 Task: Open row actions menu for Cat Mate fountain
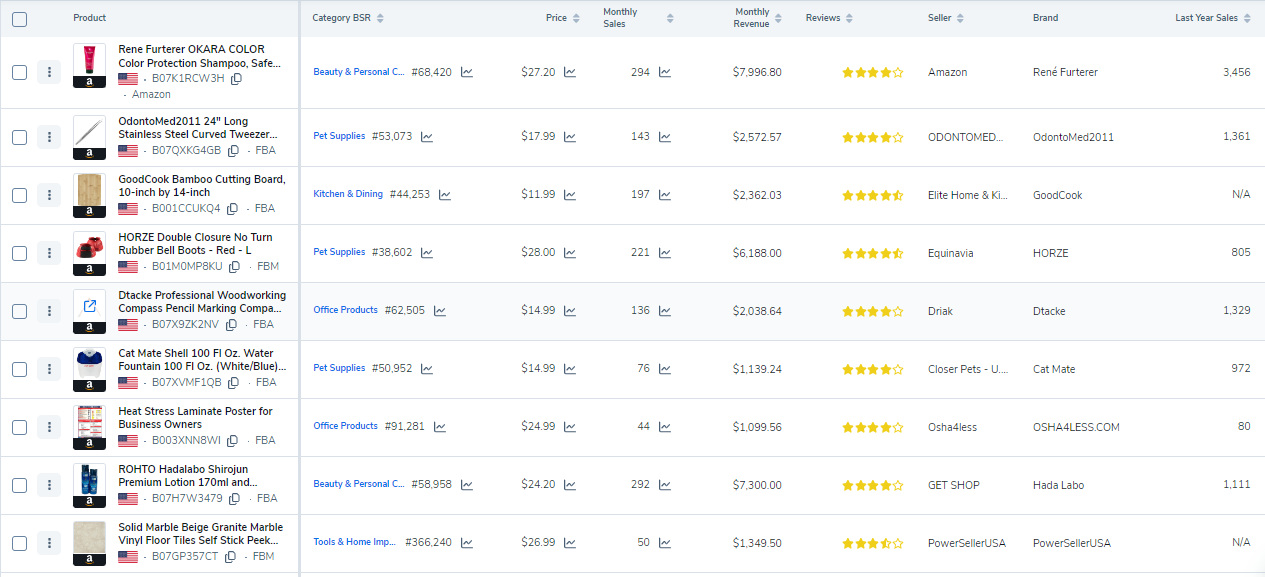click(x=49, y=369)
